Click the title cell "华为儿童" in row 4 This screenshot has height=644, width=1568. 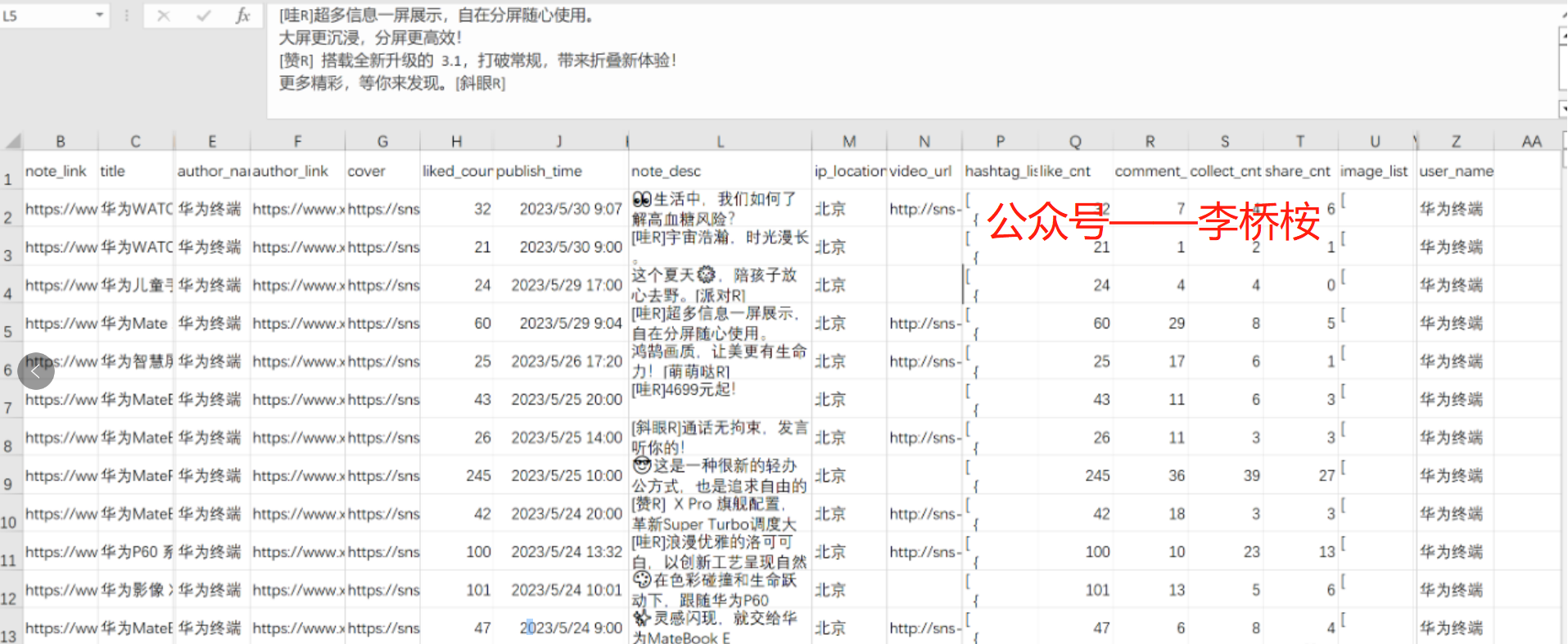(x=136, y=285)
